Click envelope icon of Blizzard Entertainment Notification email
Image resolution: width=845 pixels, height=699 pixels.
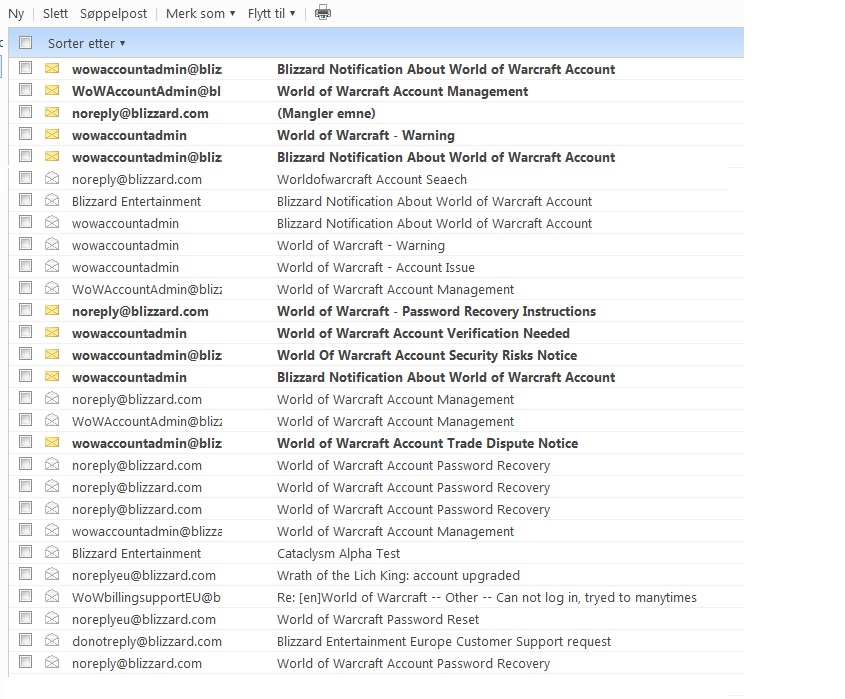point(52,200)
